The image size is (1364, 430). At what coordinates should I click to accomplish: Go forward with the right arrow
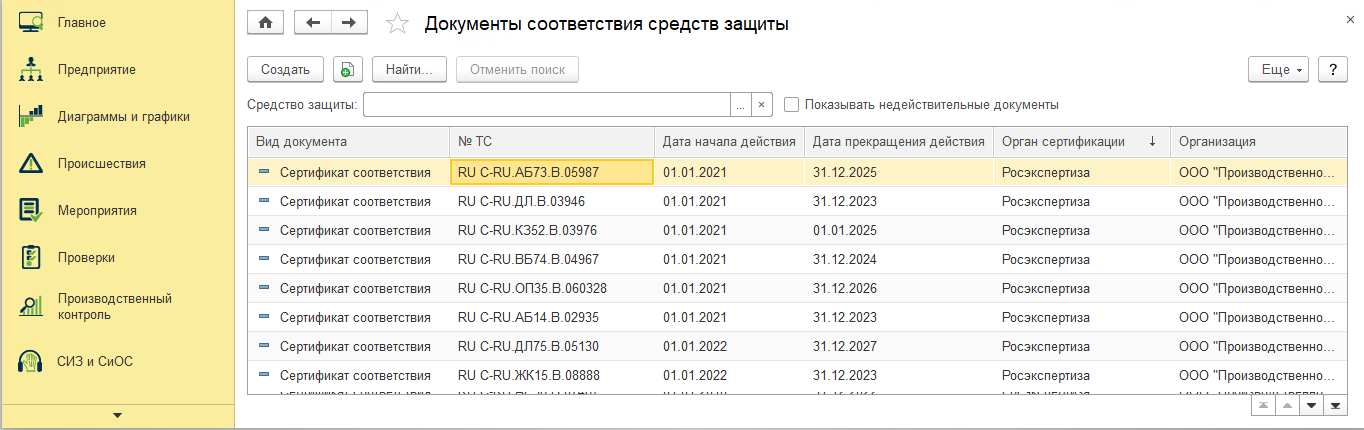pyautogui.click(x=348, y=23)
